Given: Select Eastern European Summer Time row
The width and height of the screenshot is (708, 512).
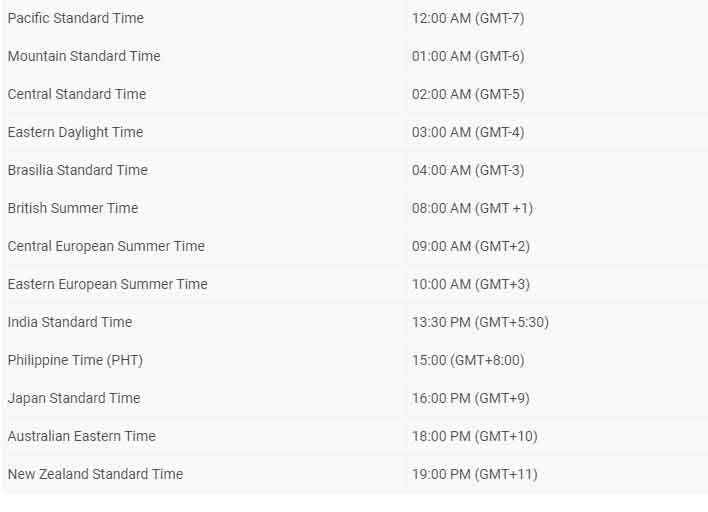Looking at the screenshot, I should pos(108,284).
